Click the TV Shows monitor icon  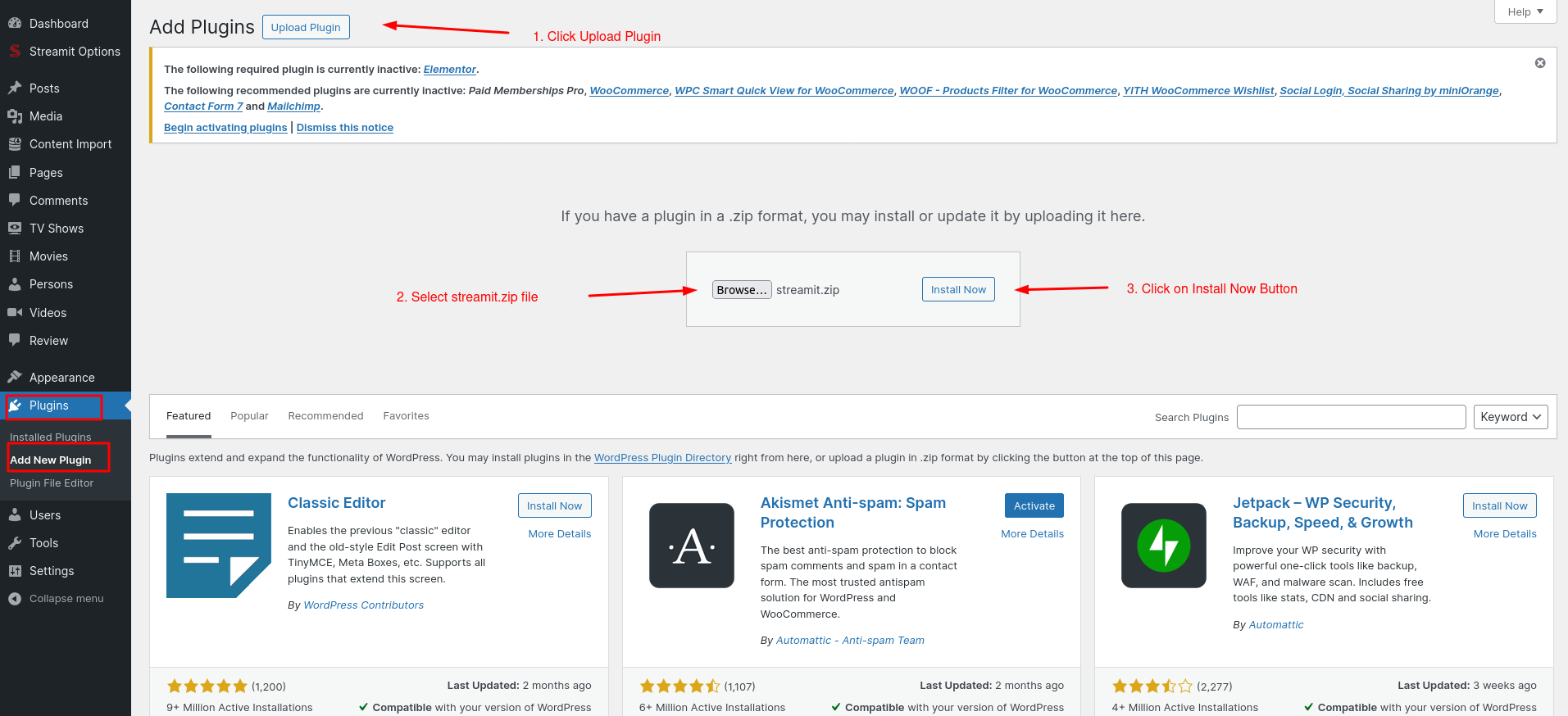(x=15, y=229)
